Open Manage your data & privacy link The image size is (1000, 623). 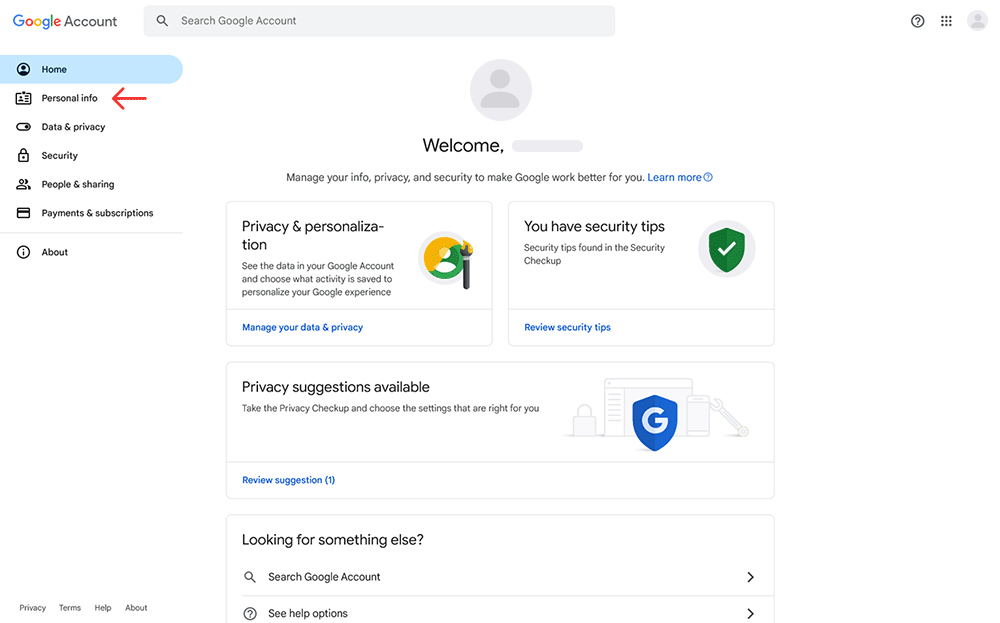pos(302,327)
